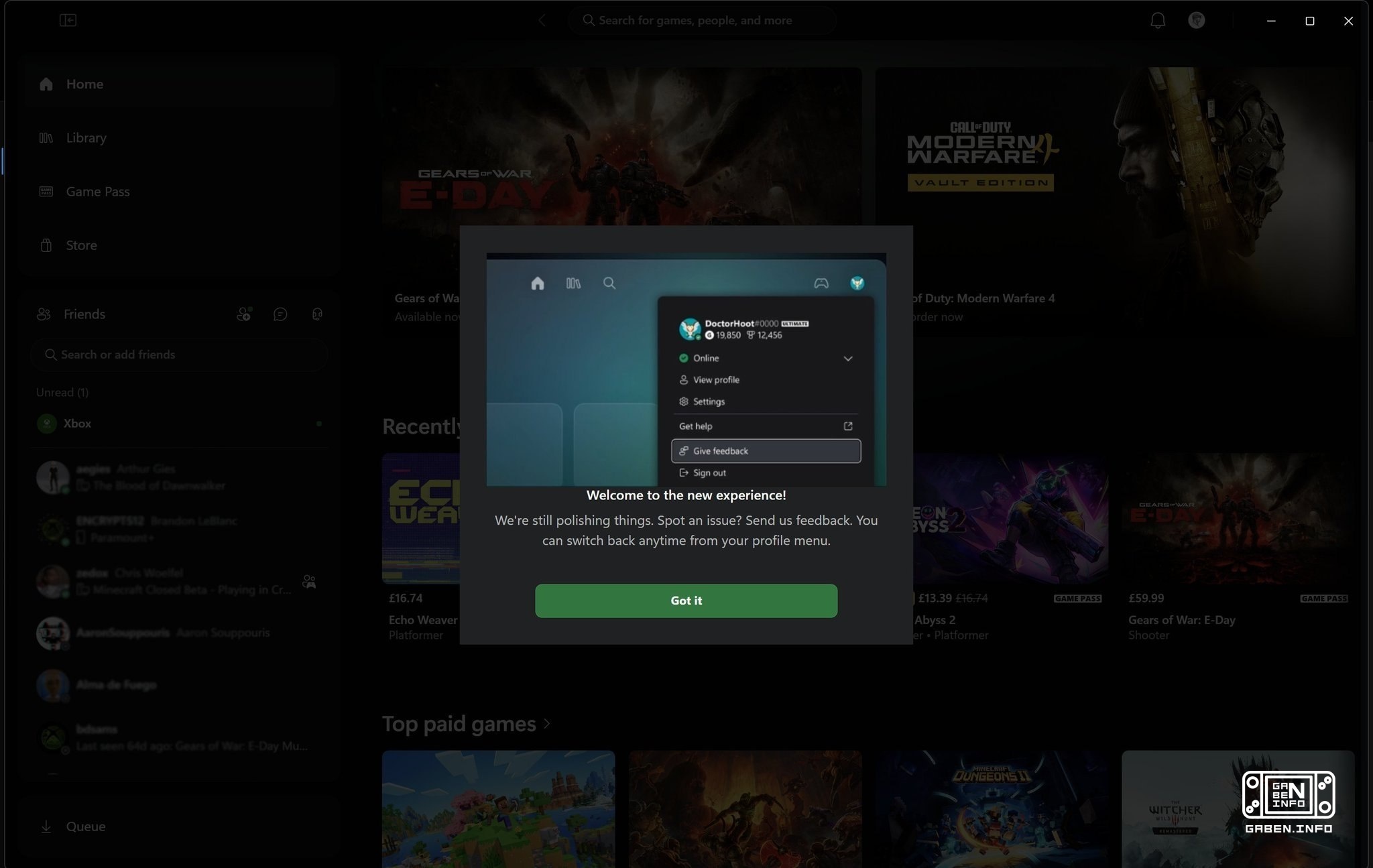The image size is (1373, 868).
Task: Open the Call of Duty Modern Warfare banner
Action: coord(1115,201)
